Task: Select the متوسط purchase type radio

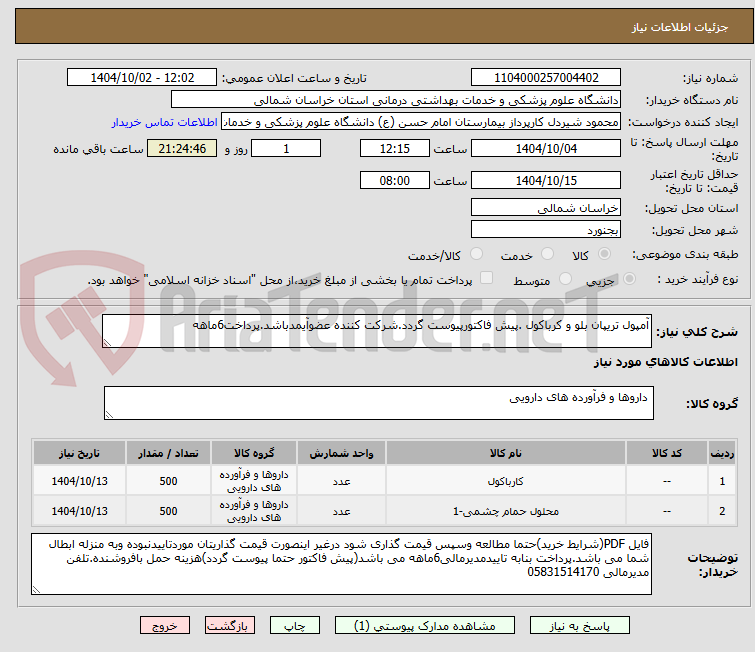Action: coord(565,279)
